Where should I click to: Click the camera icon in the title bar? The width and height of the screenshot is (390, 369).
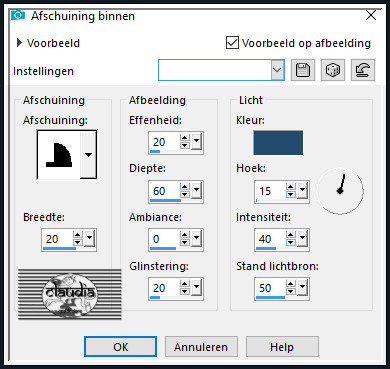click(17, 16)
